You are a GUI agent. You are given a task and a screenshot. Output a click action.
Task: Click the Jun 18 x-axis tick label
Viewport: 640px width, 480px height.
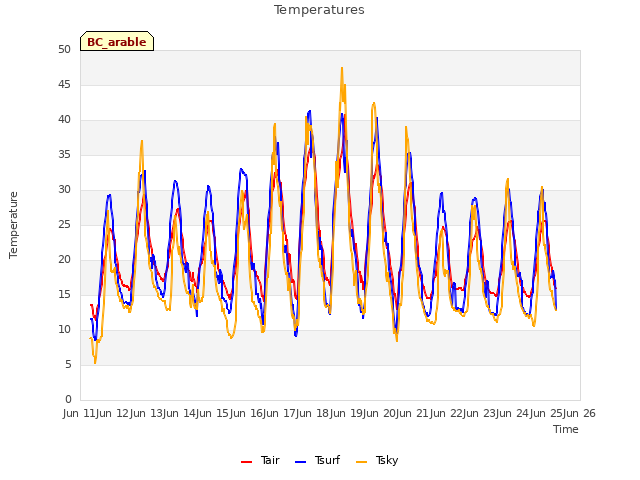click(311, 413)
